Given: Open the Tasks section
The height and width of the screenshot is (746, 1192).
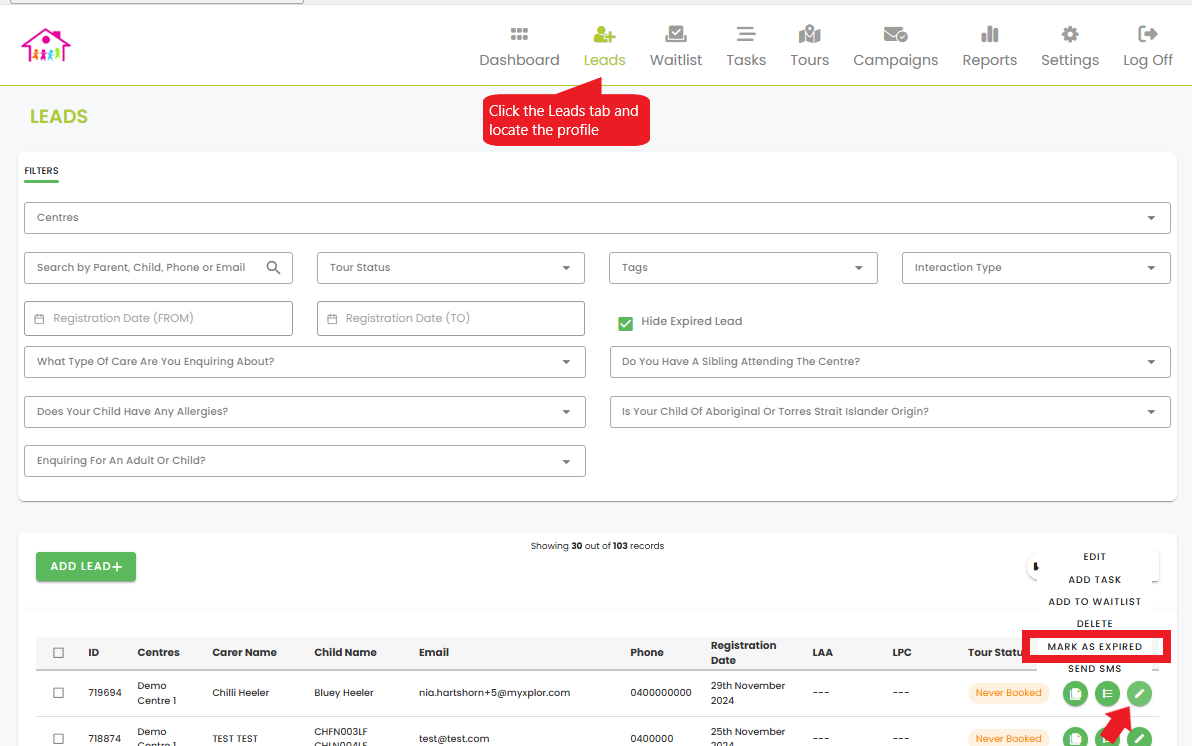Looking at the screenshot, I should 746,46.
